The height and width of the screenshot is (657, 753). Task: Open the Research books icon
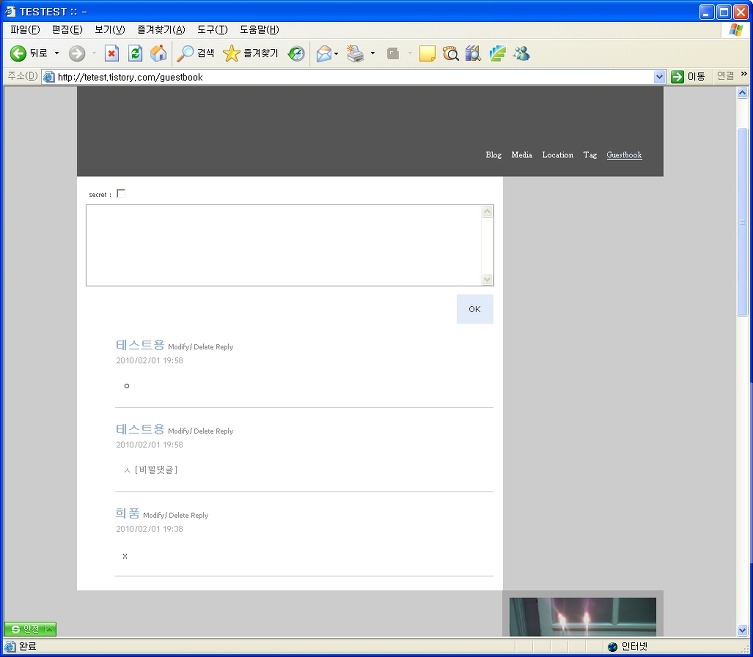click(473, 53)
